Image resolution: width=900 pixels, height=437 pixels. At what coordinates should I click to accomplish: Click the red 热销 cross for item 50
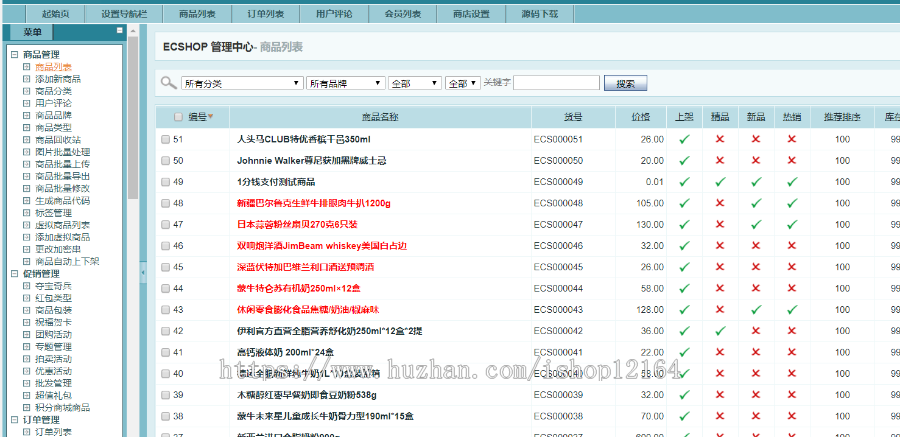pyautogui.click(x=792, y=160)
